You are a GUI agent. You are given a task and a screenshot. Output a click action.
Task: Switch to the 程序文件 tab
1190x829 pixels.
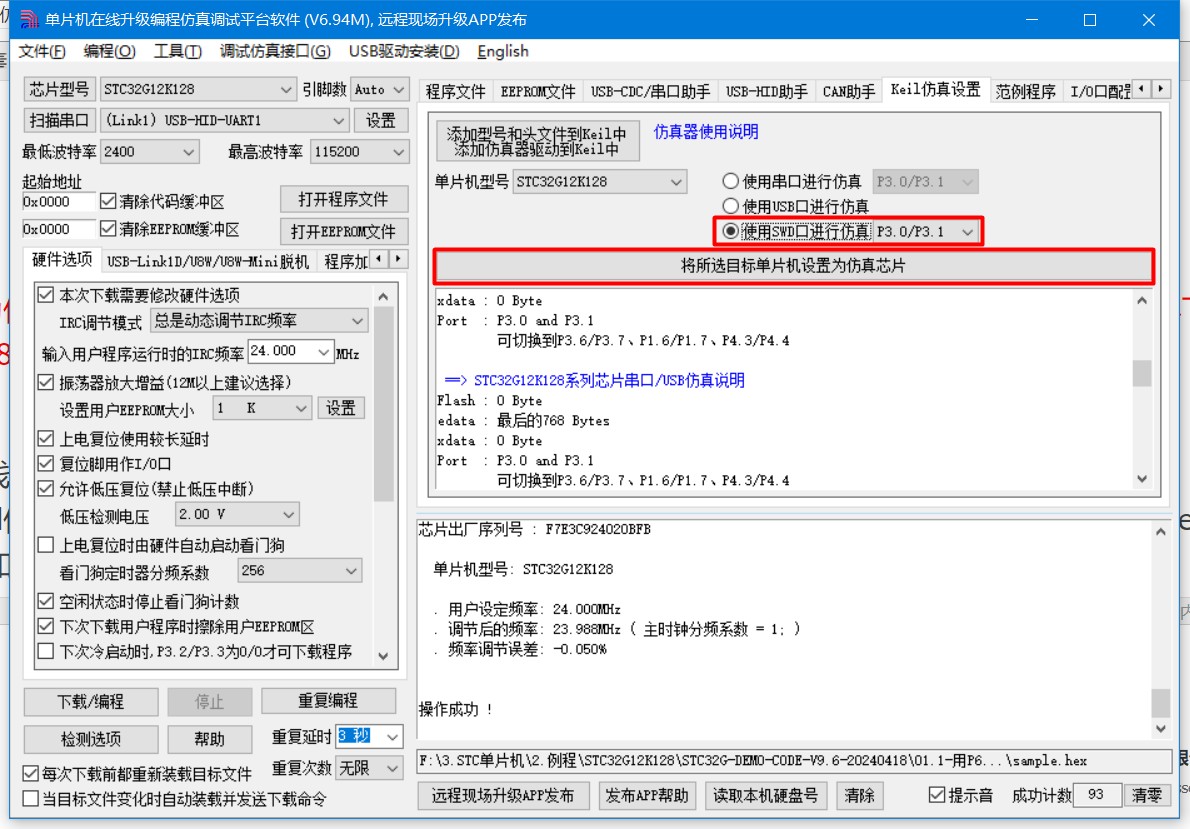pos(455,91)
